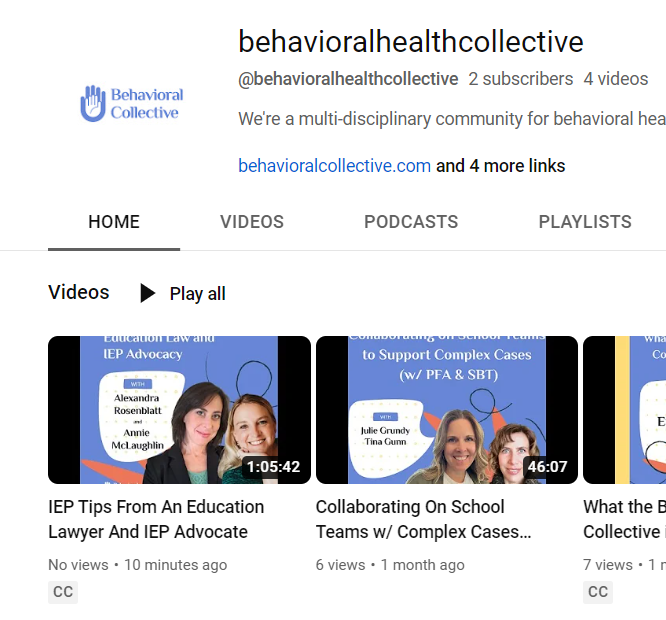Click the CC badge under IEP Tips video
666x620 pixels.
point(63,592)
